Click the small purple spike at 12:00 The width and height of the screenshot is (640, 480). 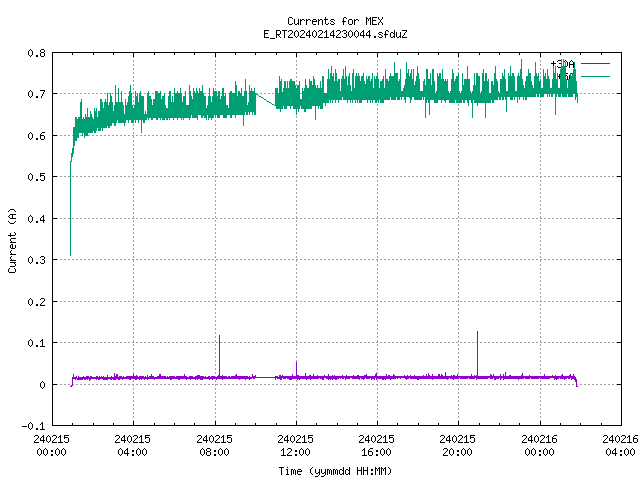coord(296,369)
